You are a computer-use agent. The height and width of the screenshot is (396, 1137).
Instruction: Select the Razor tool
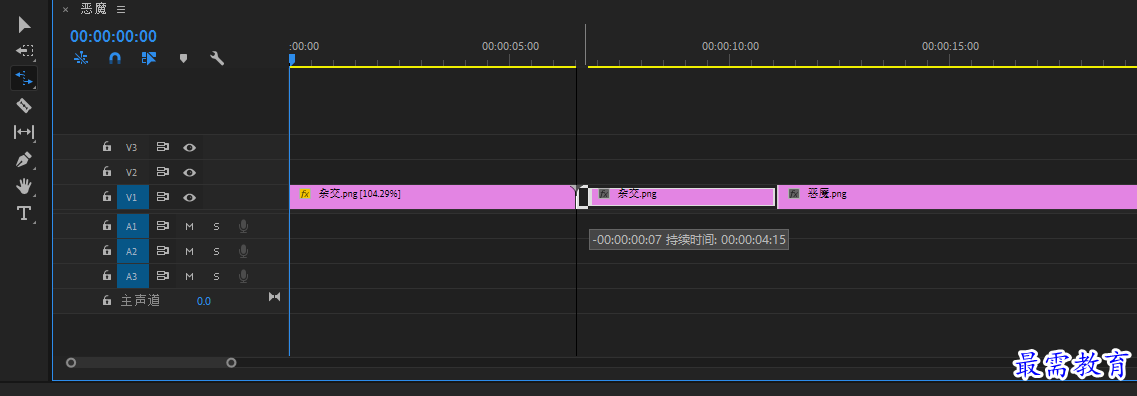24,106
